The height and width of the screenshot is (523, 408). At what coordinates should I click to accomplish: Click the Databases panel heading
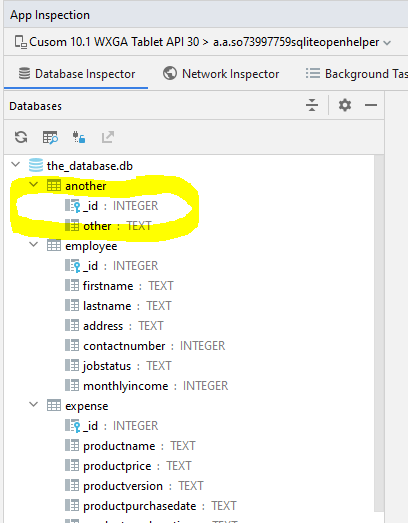[35, 106]
